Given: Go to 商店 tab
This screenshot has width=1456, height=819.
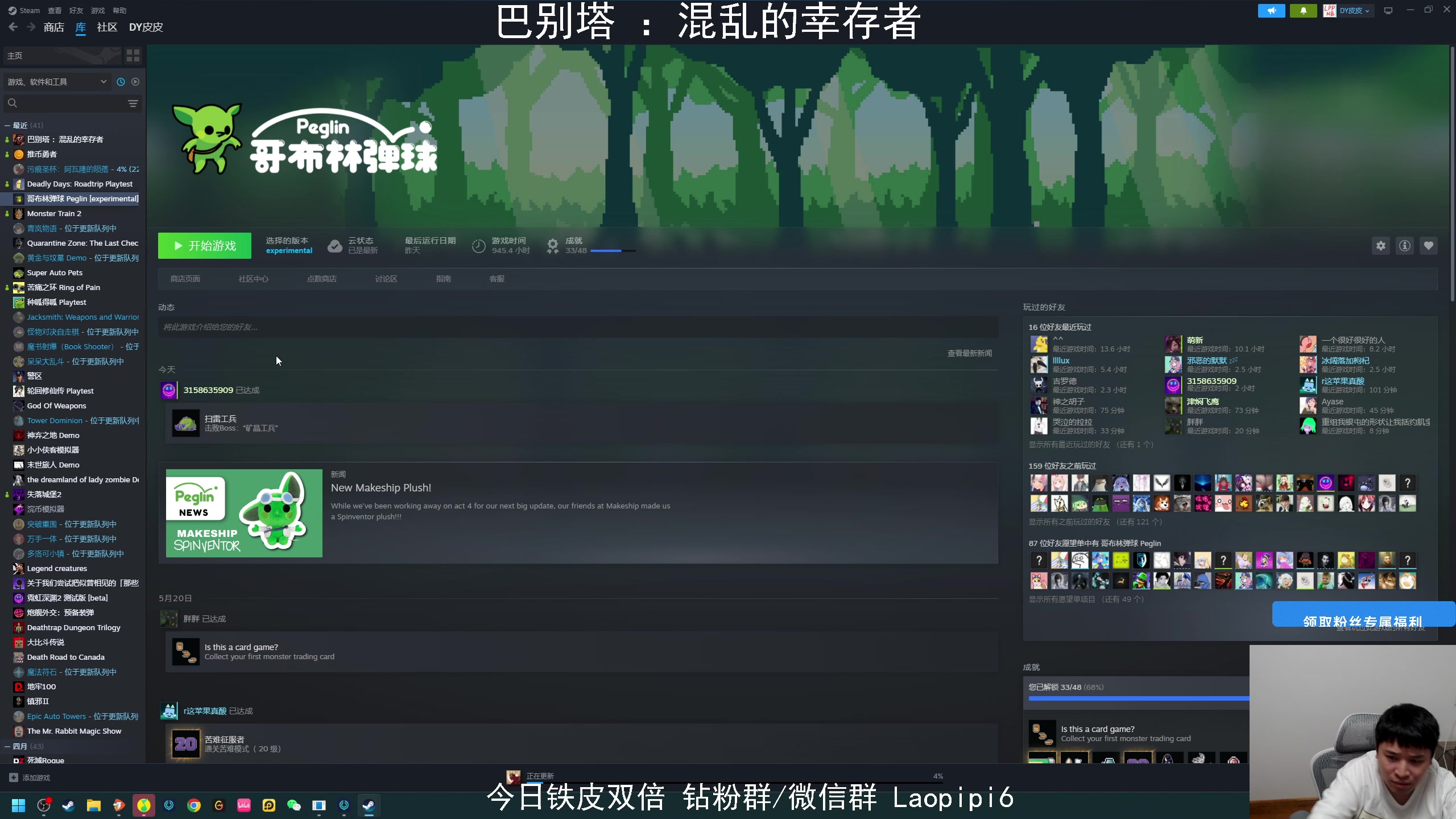Looking at the screenshot, I should (x=53, y=27).
